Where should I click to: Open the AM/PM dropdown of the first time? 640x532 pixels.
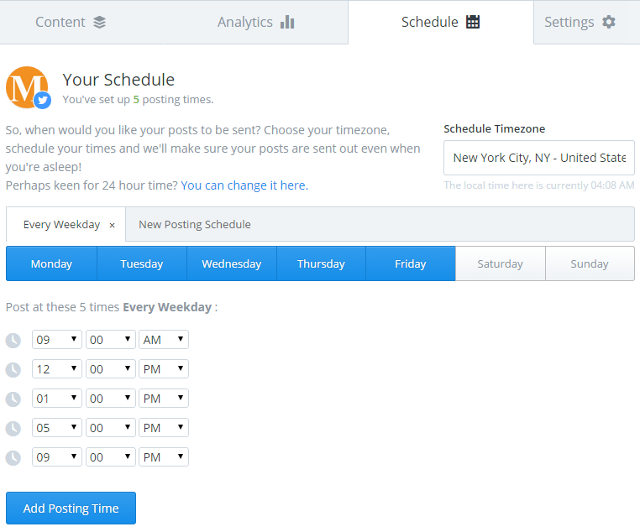[164, 340]
